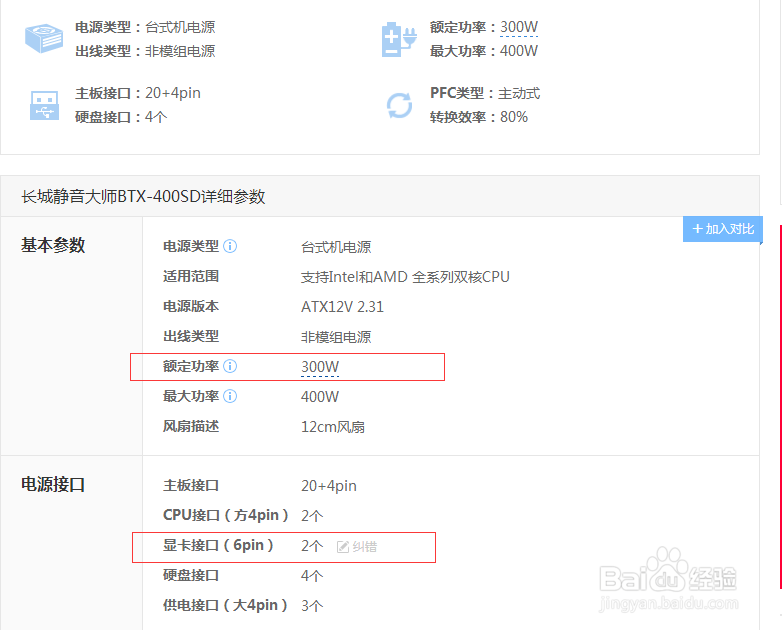Click 电源类型：台式机电源 summary text
The height and width of the screenshot is (630, 782).
coord(145,27)
